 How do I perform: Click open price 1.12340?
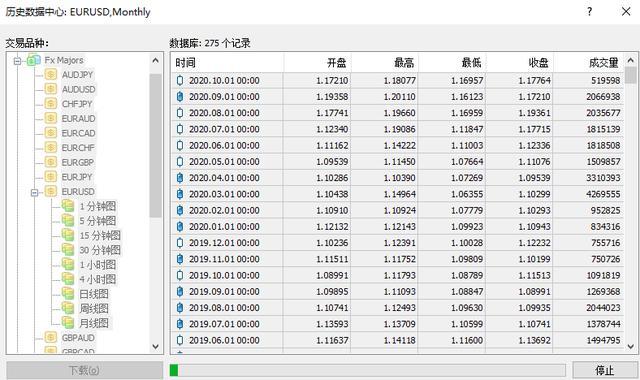click(332, 129)
